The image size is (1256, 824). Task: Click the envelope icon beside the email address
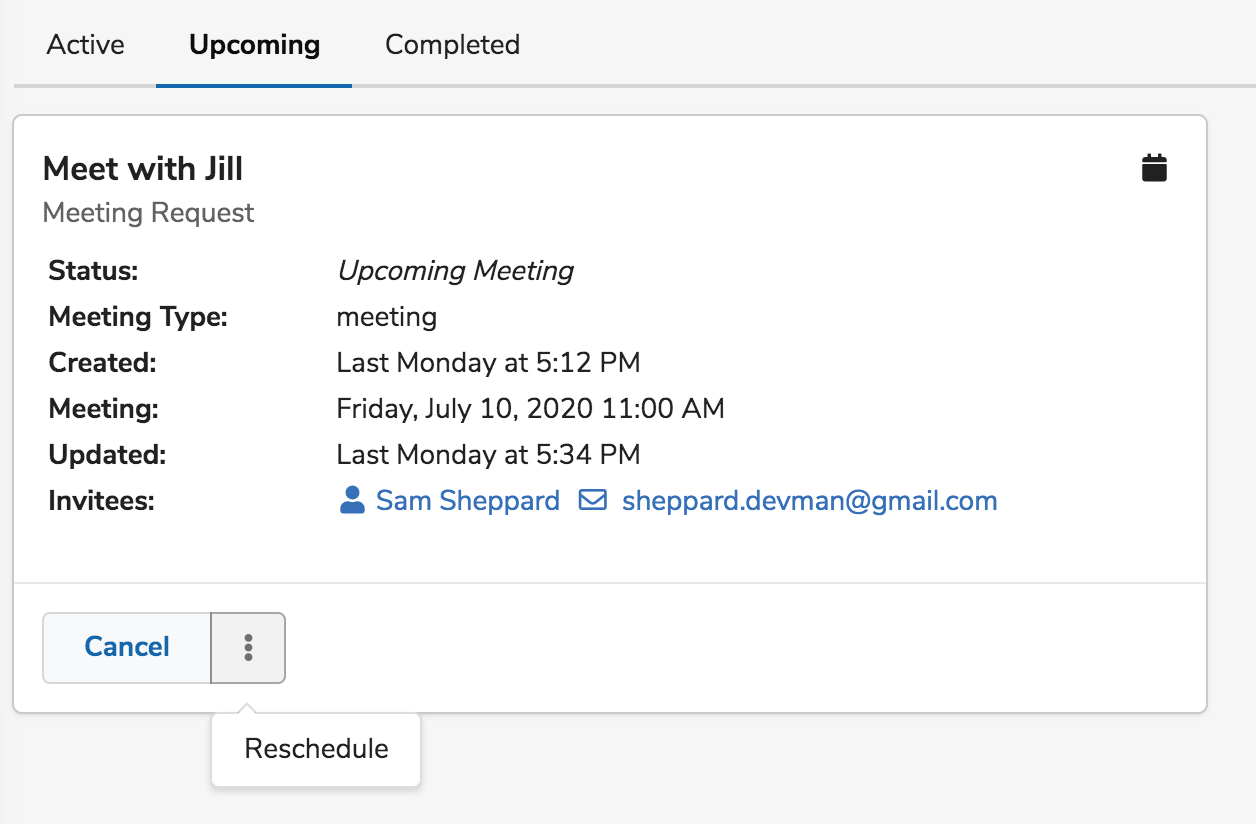tap(593, 500)
